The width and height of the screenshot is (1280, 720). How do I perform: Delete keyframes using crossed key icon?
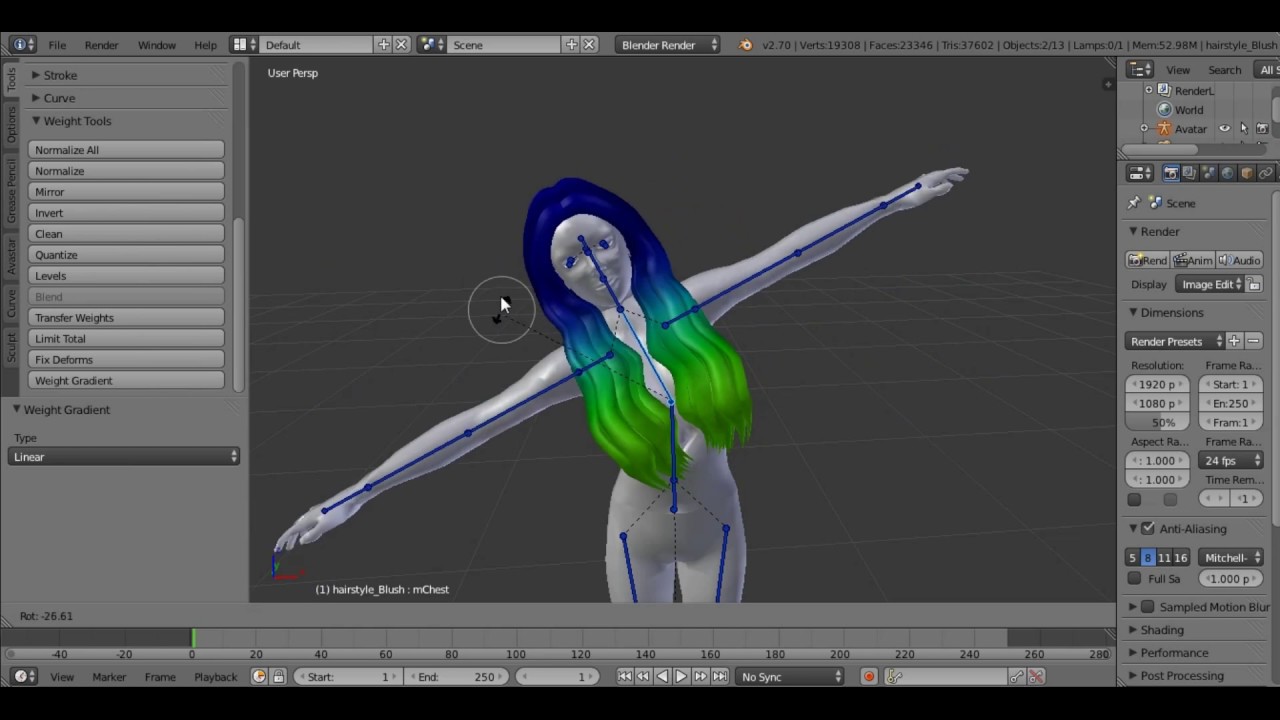[x=1036, y=677]
